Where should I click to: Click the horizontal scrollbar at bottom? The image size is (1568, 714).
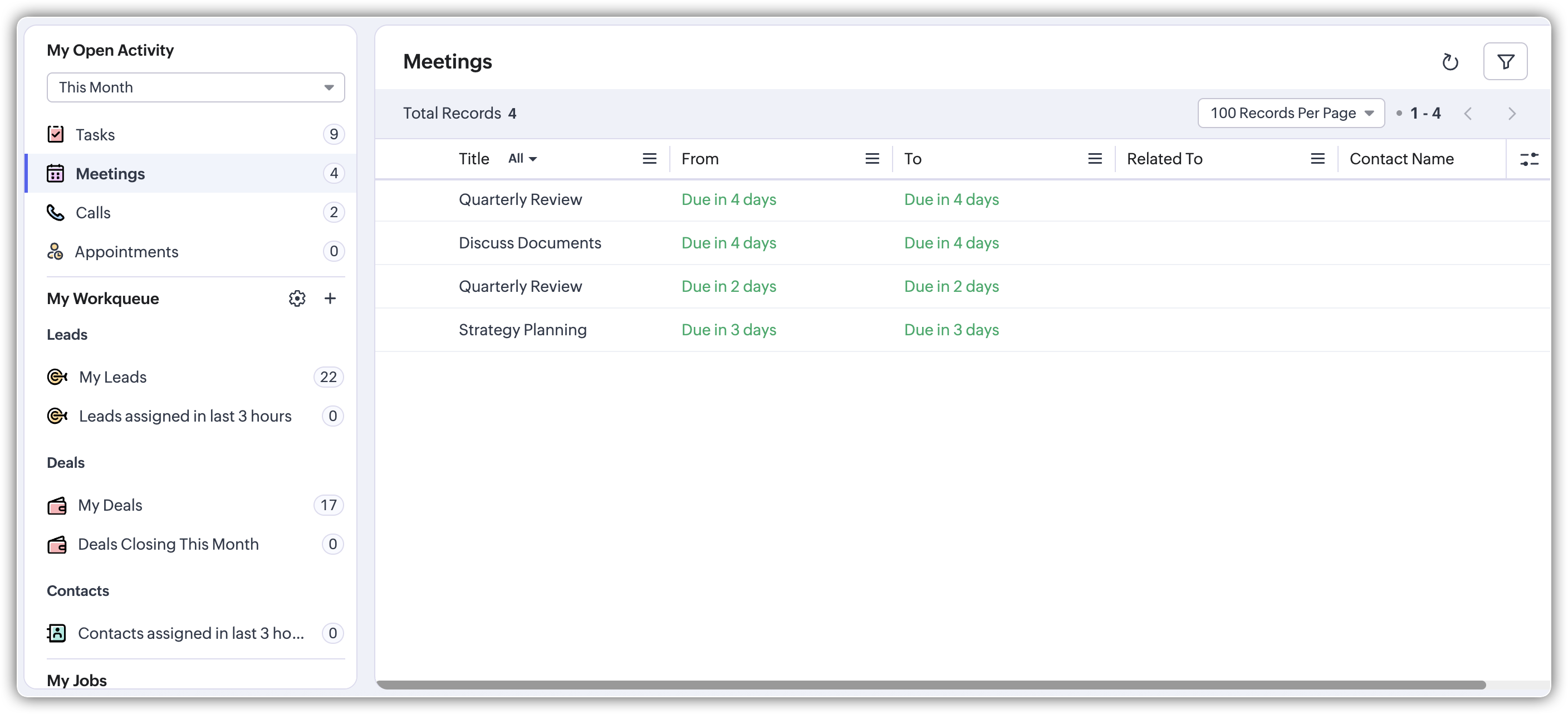coord(932,685)
